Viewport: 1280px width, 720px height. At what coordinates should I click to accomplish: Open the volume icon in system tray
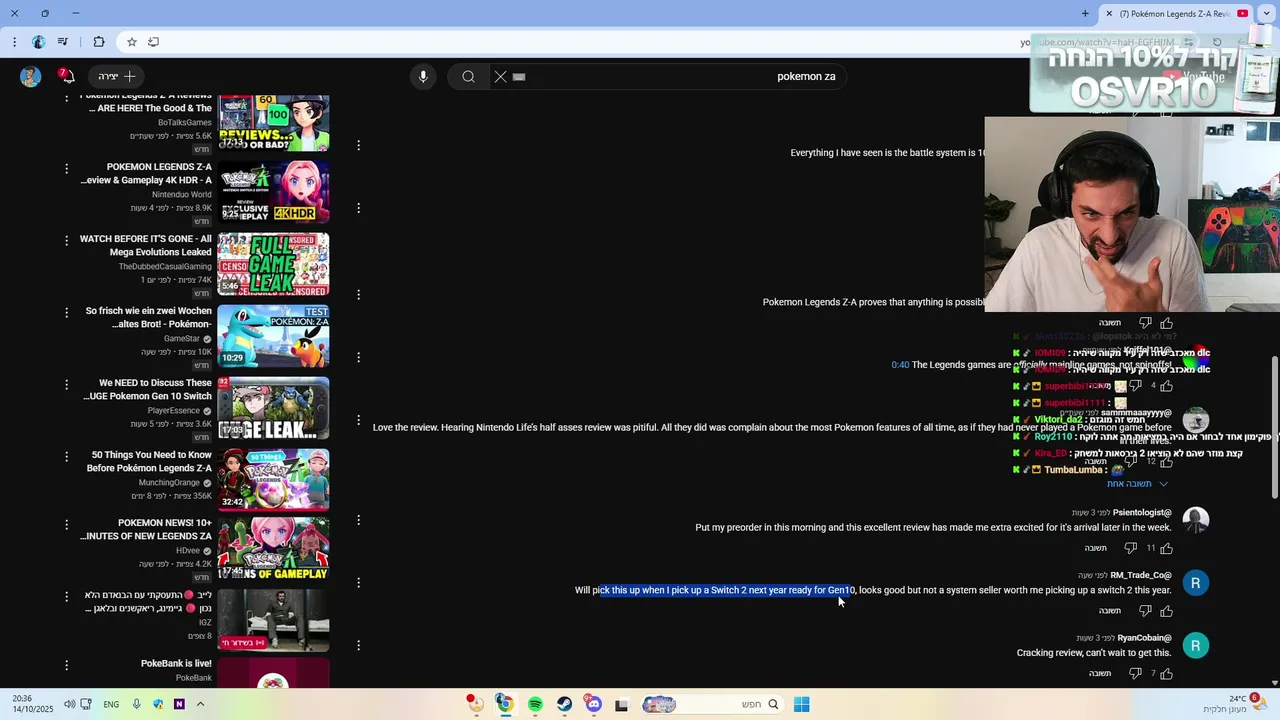click(69, 704)
